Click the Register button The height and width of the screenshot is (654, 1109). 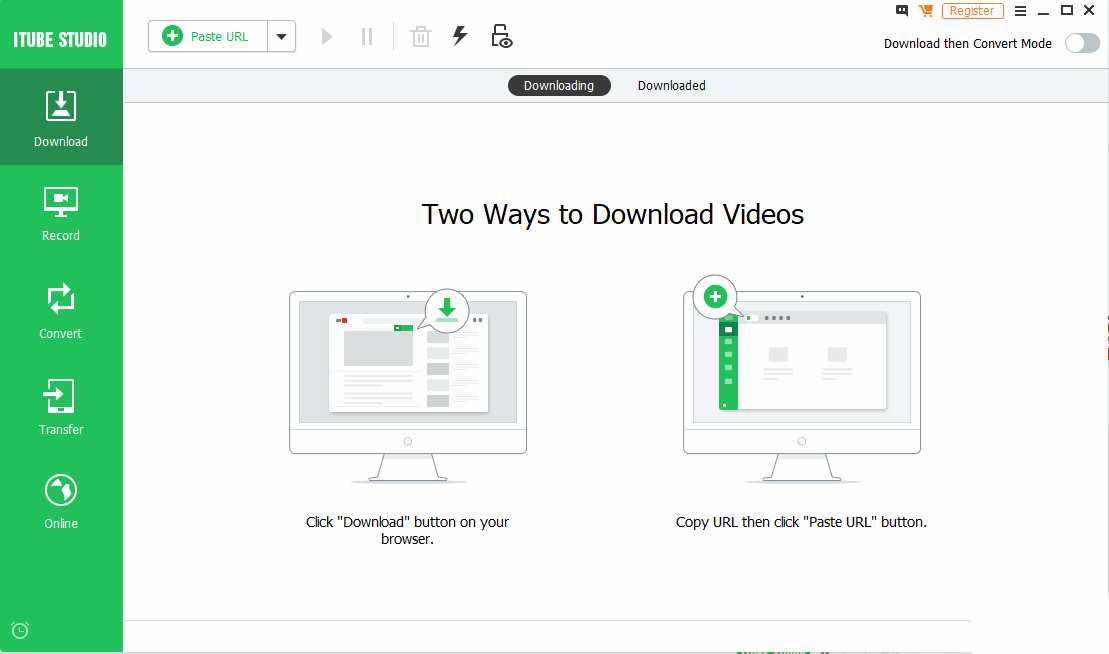click(972, 11)
